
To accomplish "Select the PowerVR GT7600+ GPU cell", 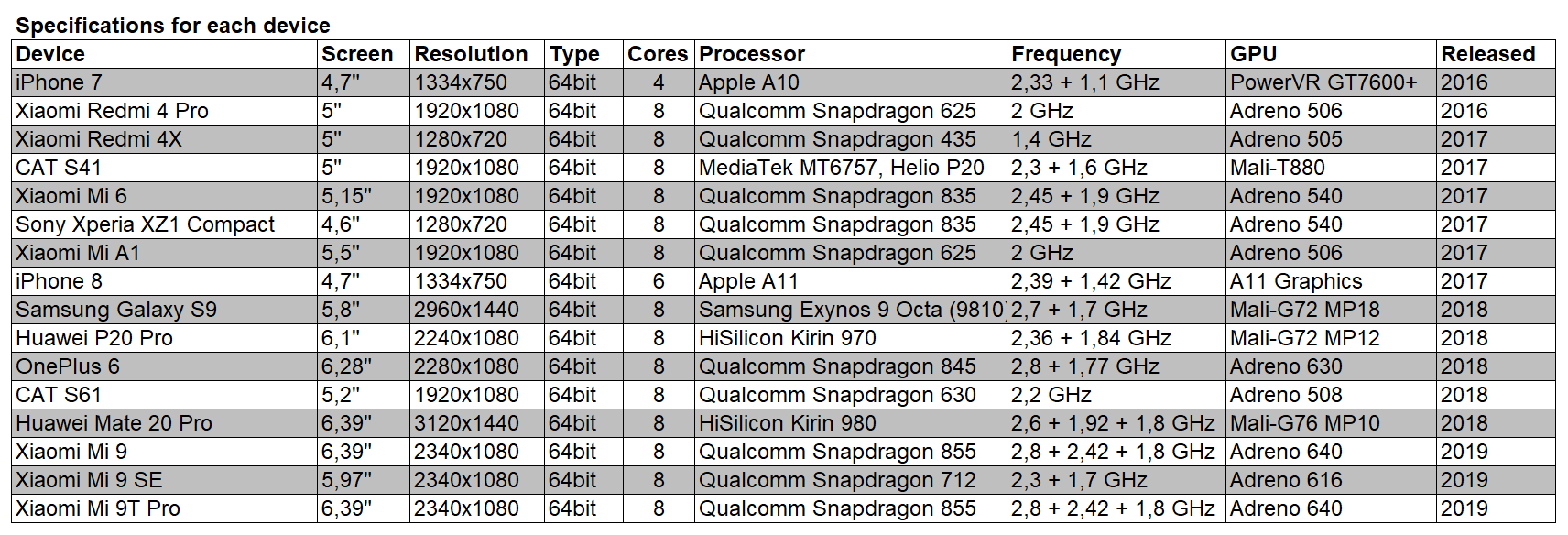I will [x=1323, y=82].
